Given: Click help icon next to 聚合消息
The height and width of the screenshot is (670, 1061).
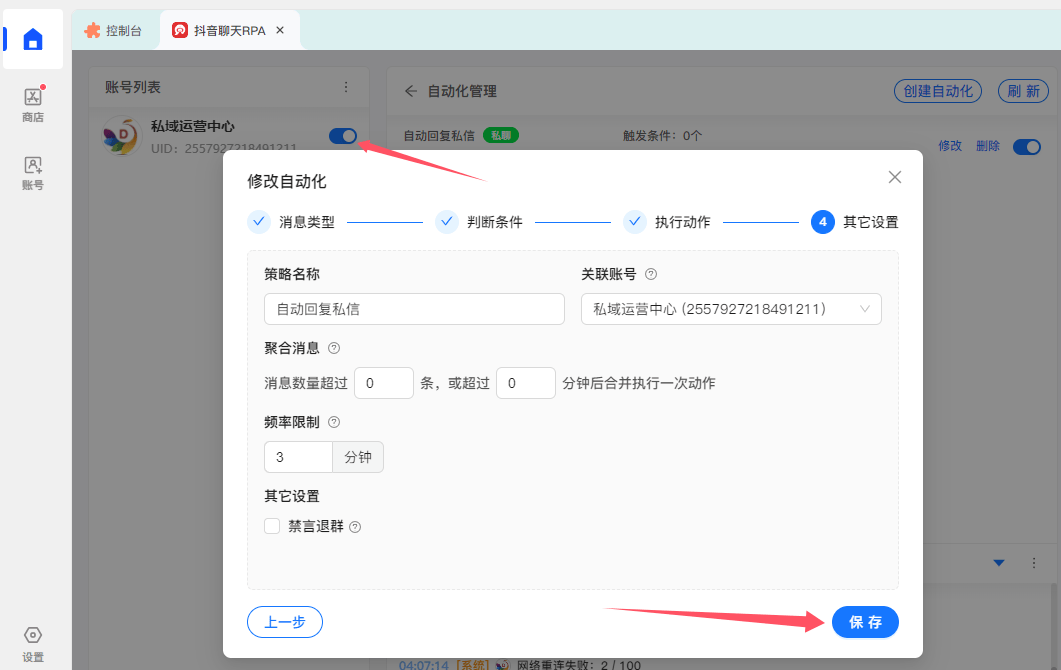Looking at the screenshot, I should (334, 348).
